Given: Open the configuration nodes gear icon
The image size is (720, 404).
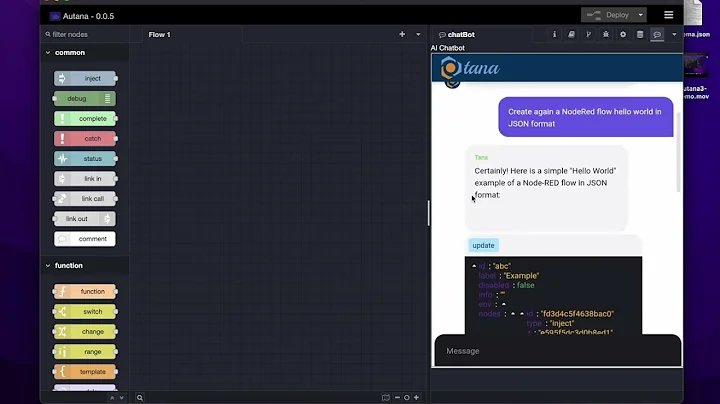Looking at the screenshot, I should pyautogui.click(x=623, y=34).
